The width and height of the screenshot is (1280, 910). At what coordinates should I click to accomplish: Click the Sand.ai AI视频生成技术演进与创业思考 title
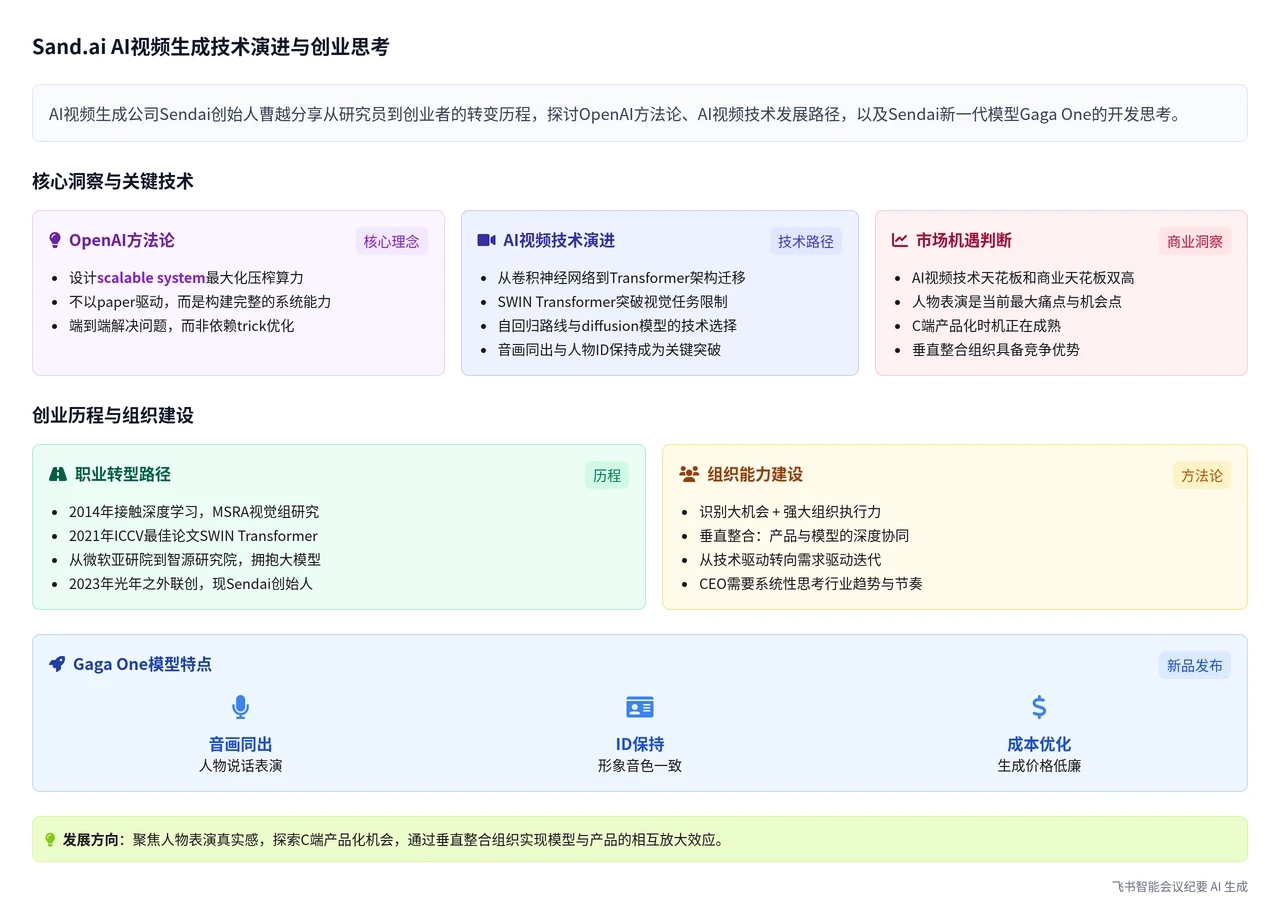210,47
